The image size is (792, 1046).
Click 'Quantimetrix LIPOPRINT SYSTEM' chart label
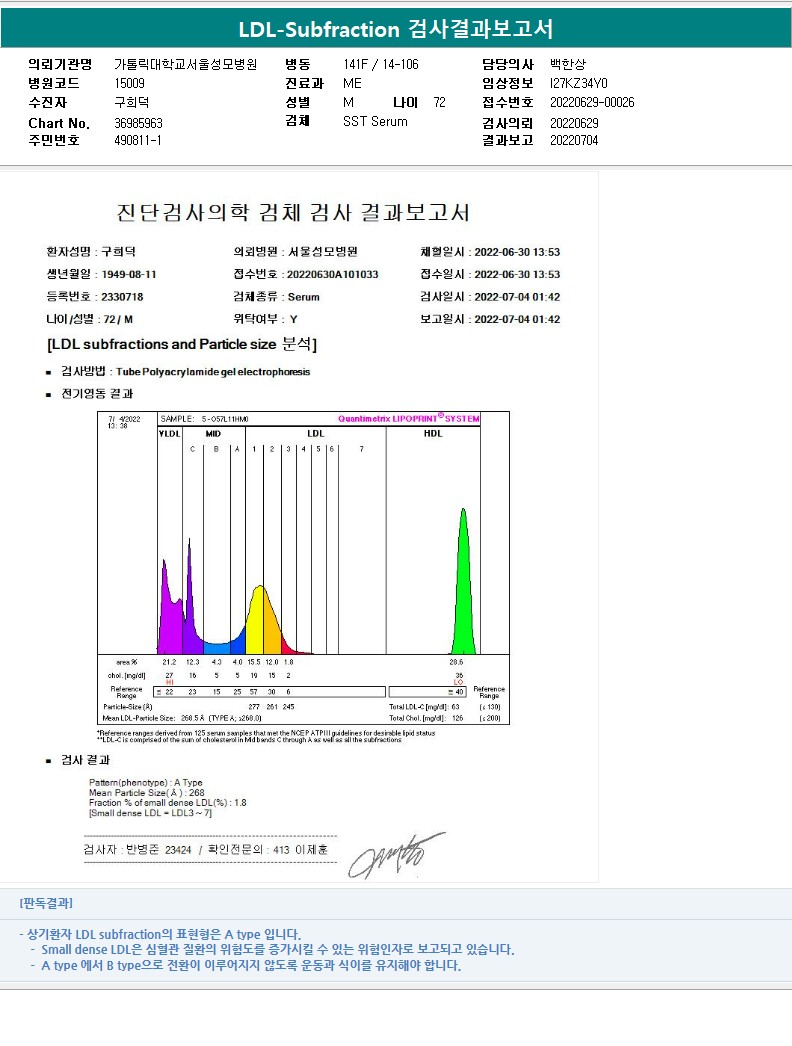click(408, 418)
